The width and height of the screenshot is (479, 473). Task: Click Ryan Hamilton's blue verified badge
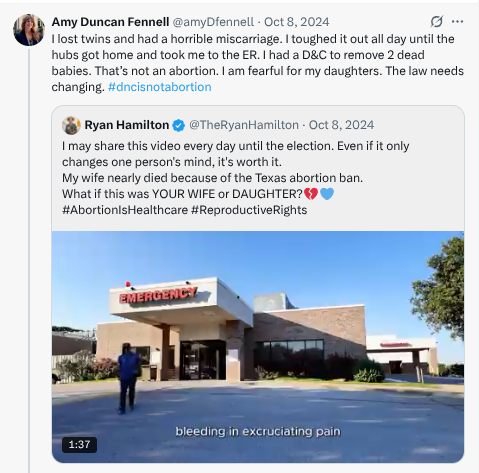(179, 126)
